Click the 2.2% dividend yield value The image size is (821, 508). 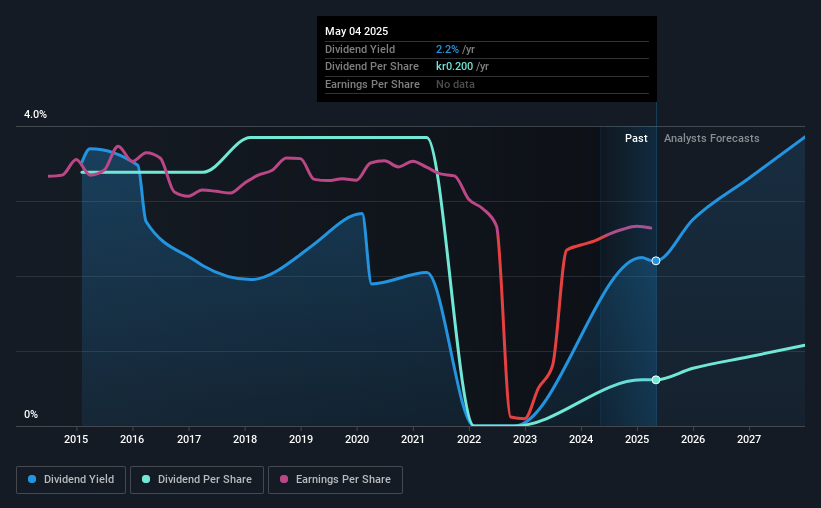[x=447, y=49]
